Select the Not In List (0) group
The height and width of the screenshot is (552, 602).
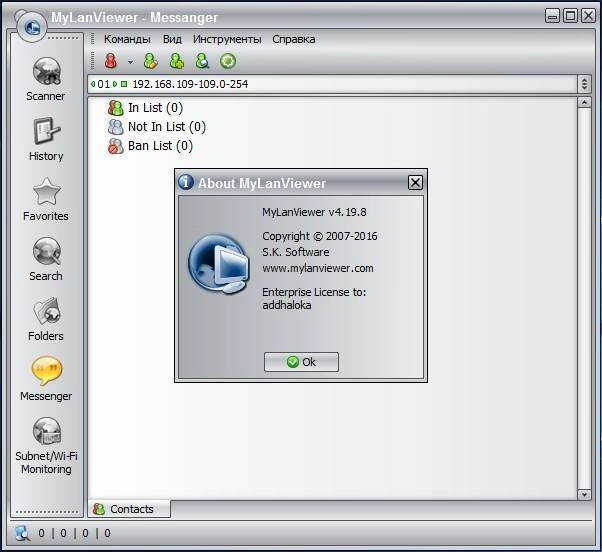[157, 127]
